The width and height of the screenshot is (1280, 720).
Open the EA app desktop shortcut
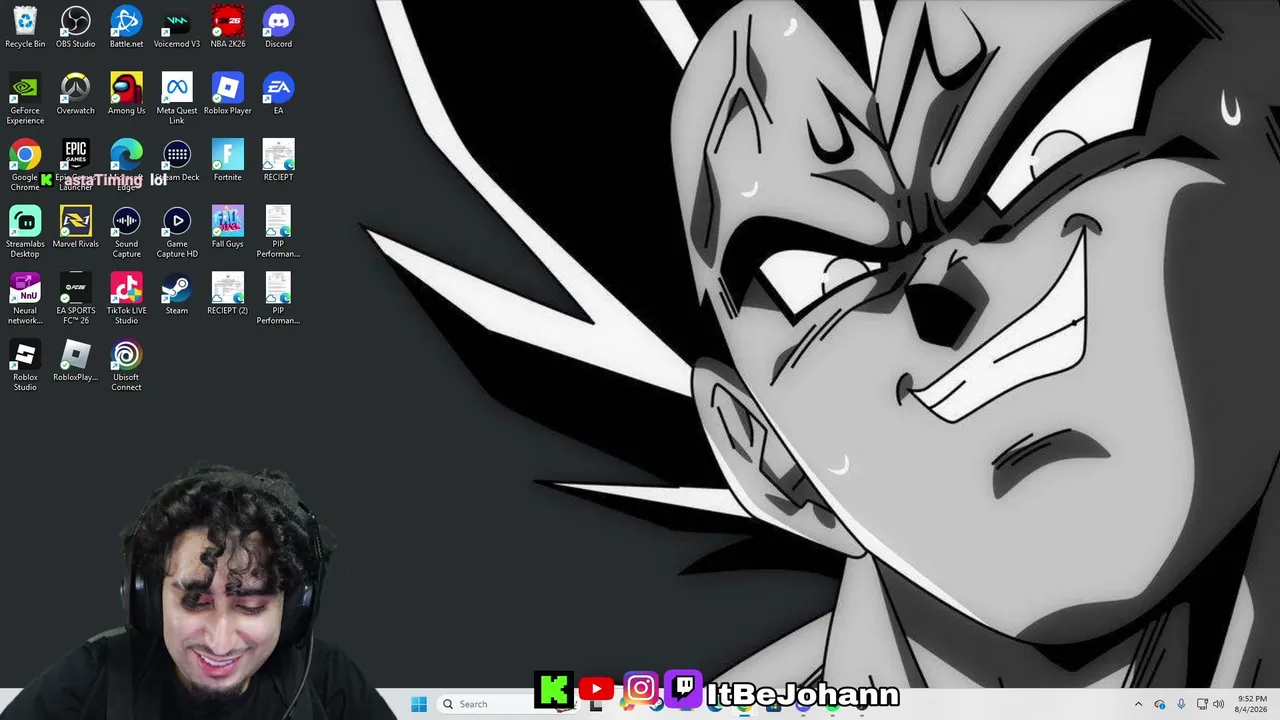(278, 94)
